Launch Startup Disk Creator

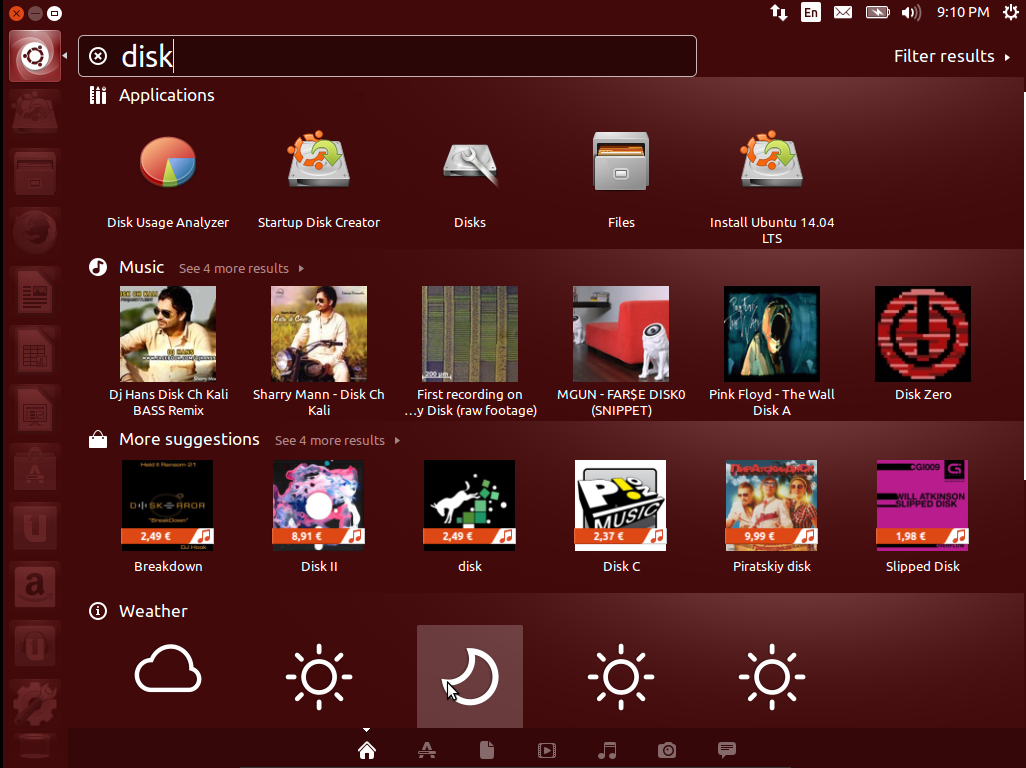318,162
